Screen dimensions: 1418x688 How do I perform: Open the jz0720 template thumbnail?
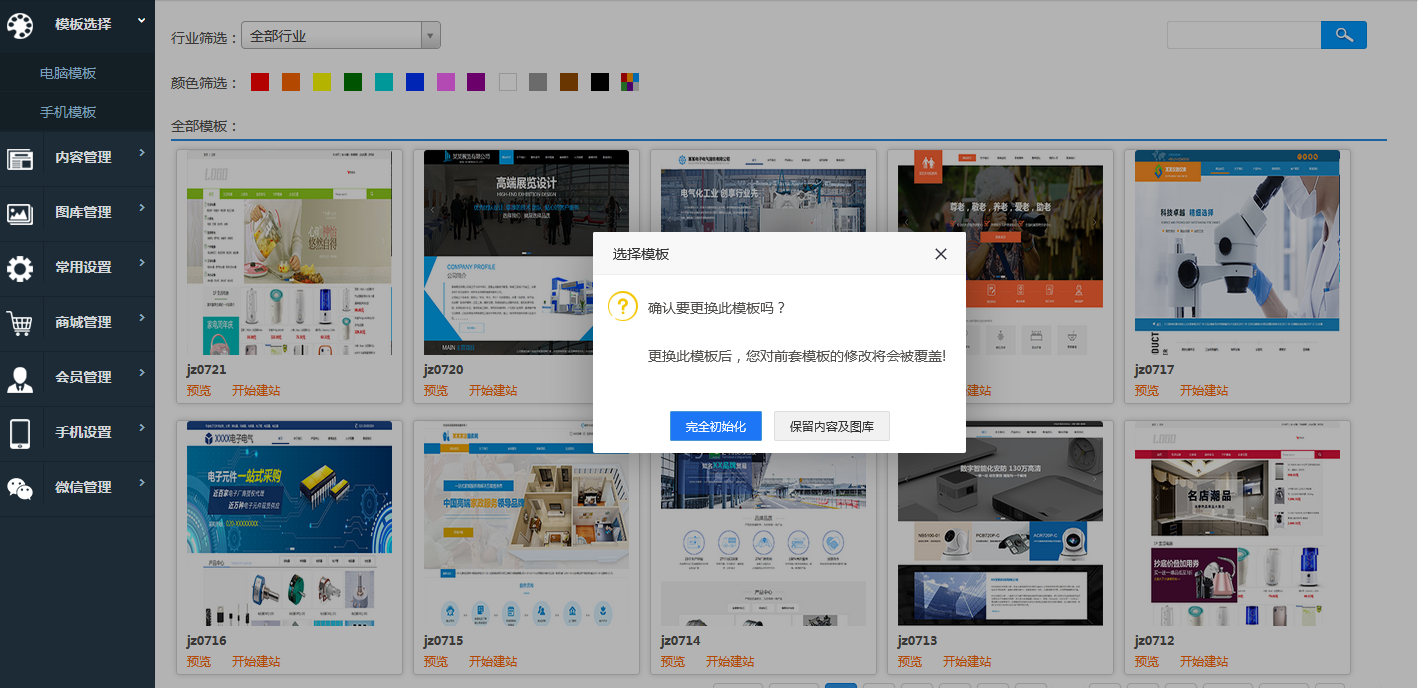point(526,252)
